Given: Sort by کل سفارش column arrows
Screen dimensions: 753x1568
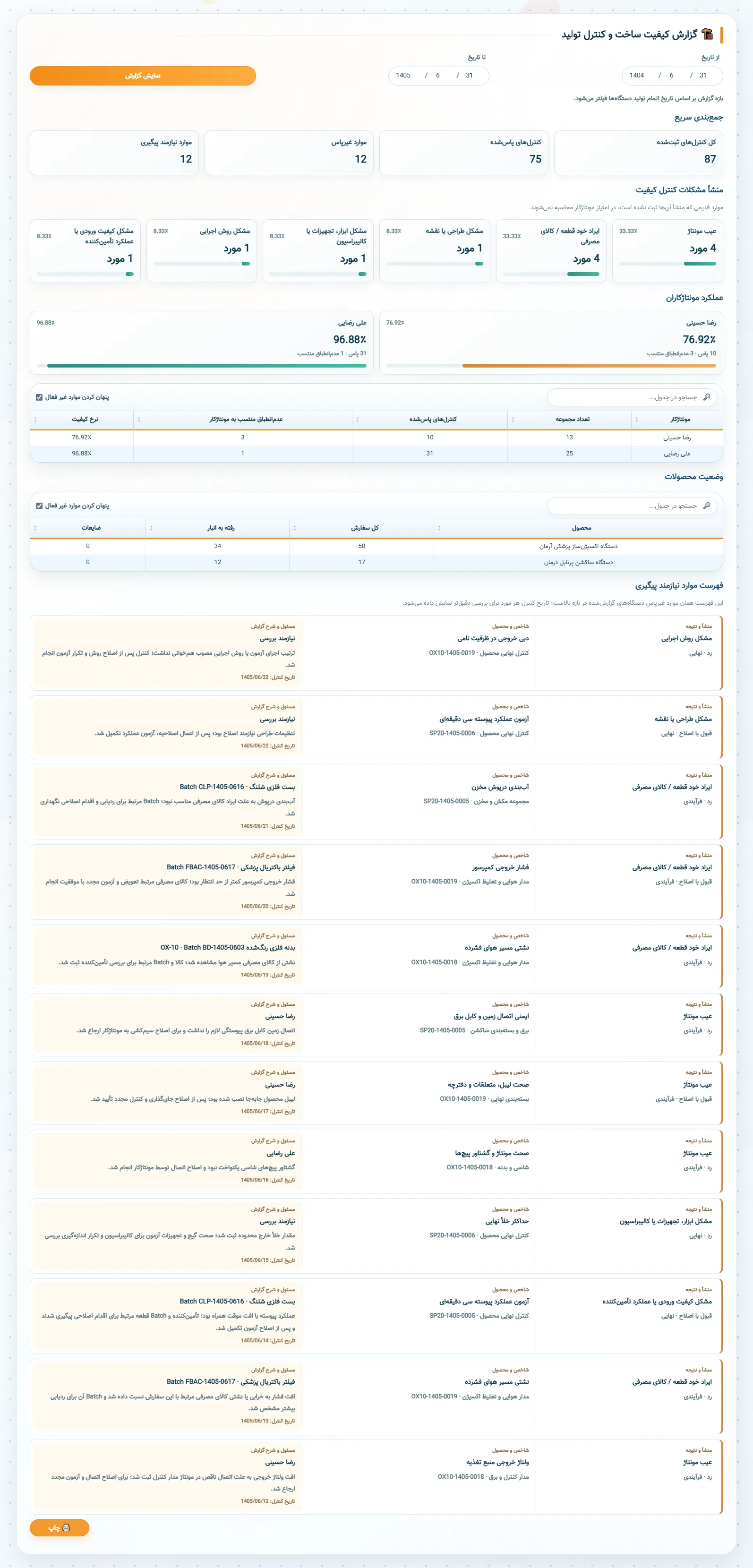Looking at the screenshot, I should pos(295,528).
